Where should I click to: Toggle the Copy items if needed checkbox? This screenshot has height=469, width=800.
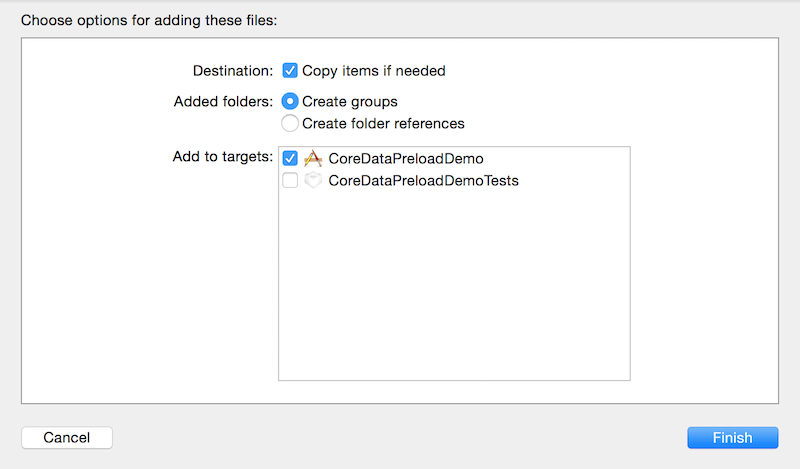pos(290,71)
